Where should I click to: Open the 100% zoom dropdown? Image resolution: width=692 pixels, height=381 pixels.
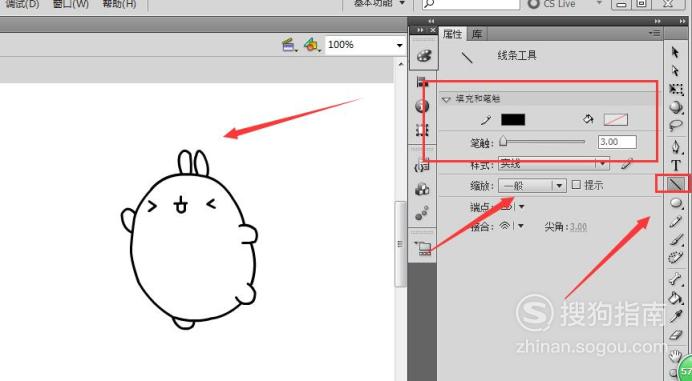click(365, 45)
